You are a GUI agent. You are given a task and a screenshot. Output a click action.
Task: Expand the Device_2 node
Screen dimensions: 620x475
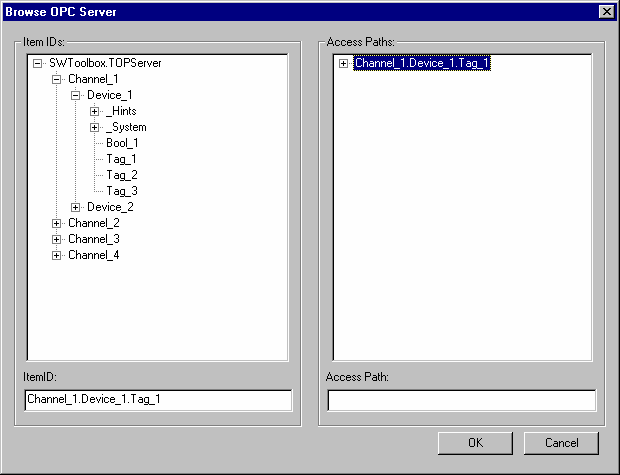76,207
